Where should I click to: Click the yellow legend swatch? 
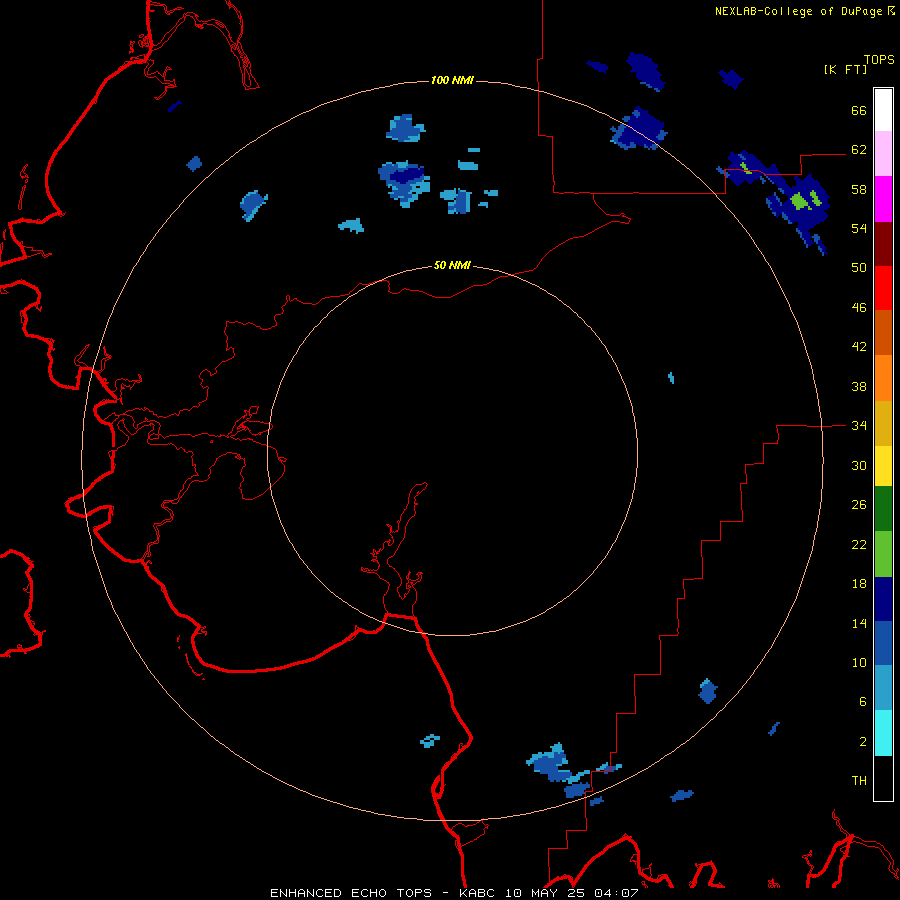[883, 466]
